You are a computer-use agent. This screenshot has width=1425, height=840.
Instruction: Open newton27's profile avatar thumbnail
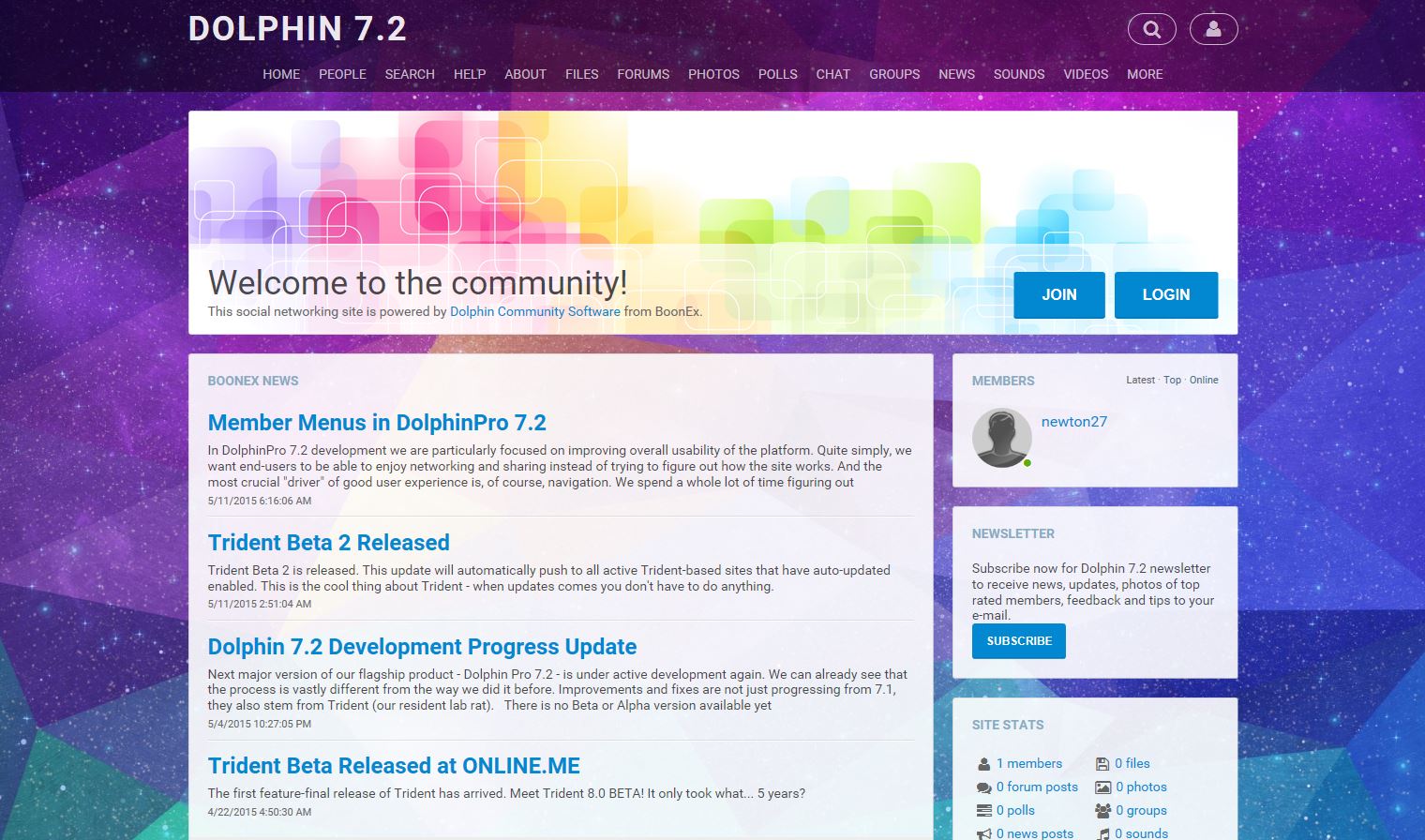1001,438
